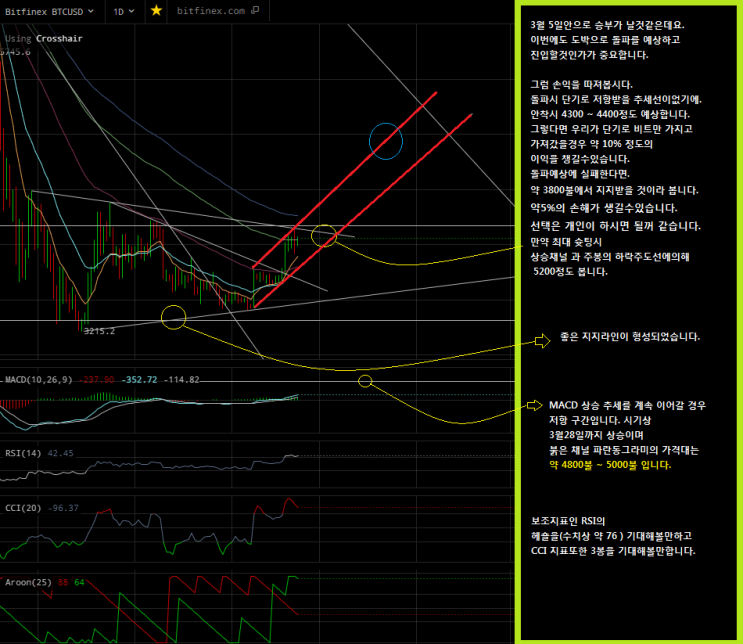Open the bitfinex.com link
The height and width of the screenshot is (644, 743).
click(211, 10)
